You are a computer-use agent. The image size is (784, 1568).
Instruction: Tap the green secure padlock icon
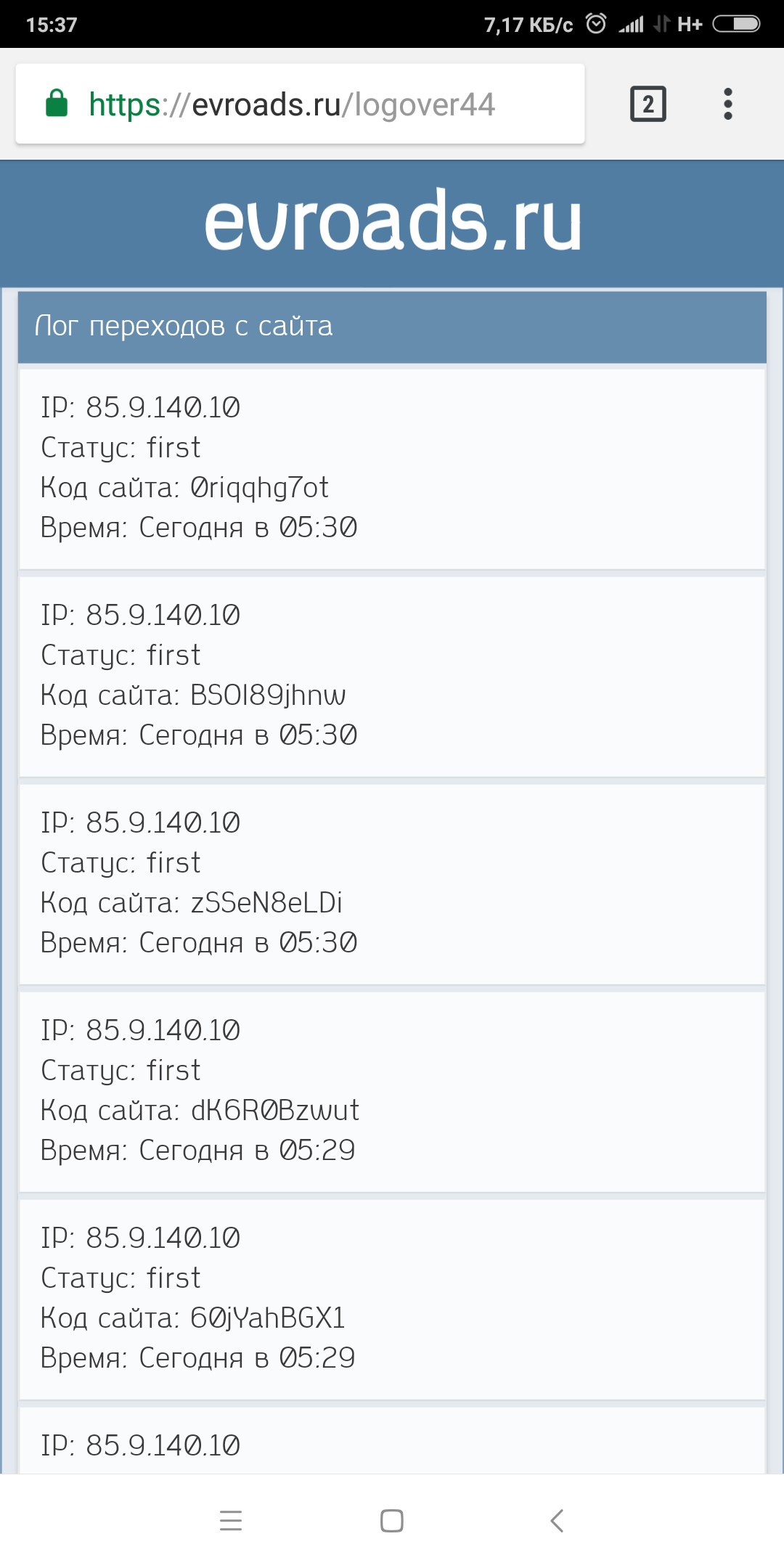57,104
